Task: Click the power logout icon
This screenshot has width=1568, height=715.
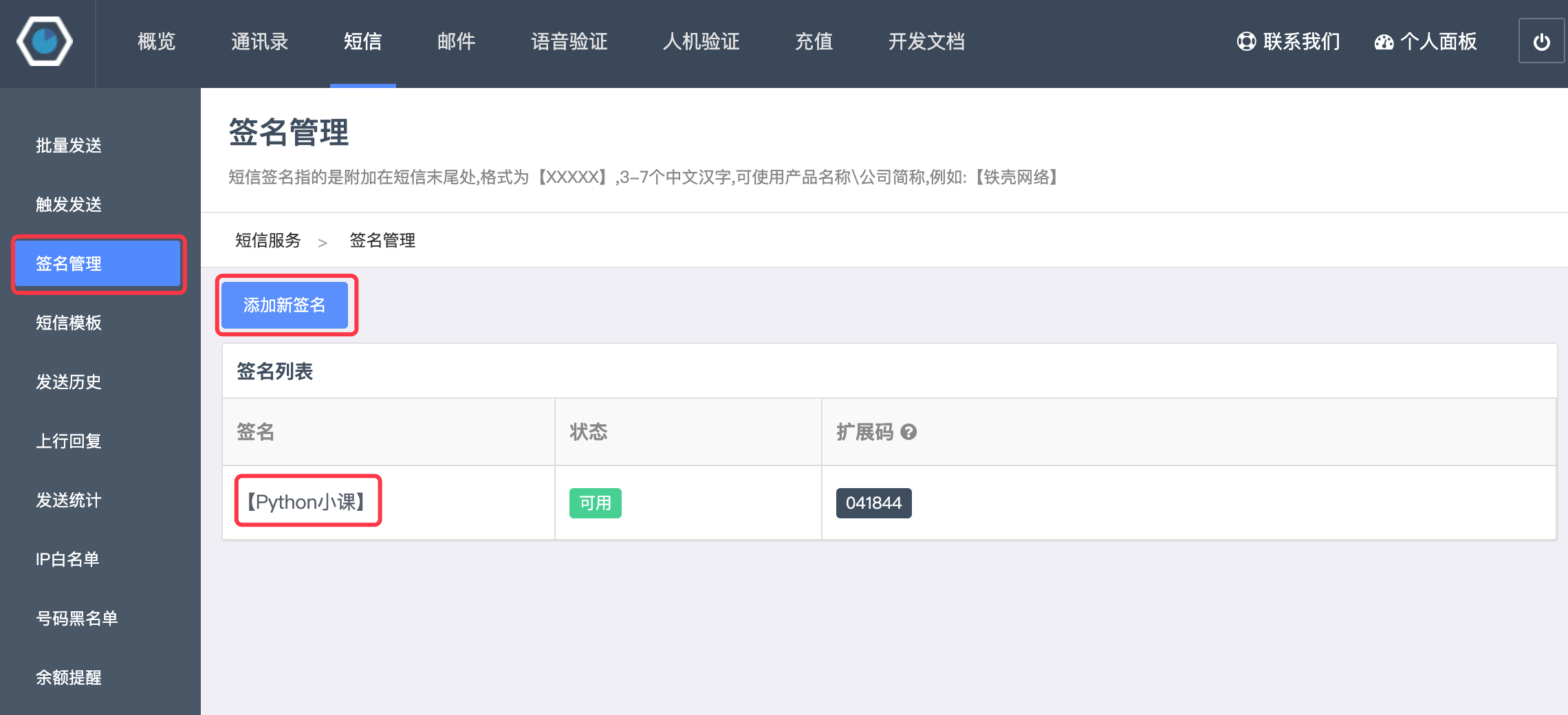Action: [1541, 42]
